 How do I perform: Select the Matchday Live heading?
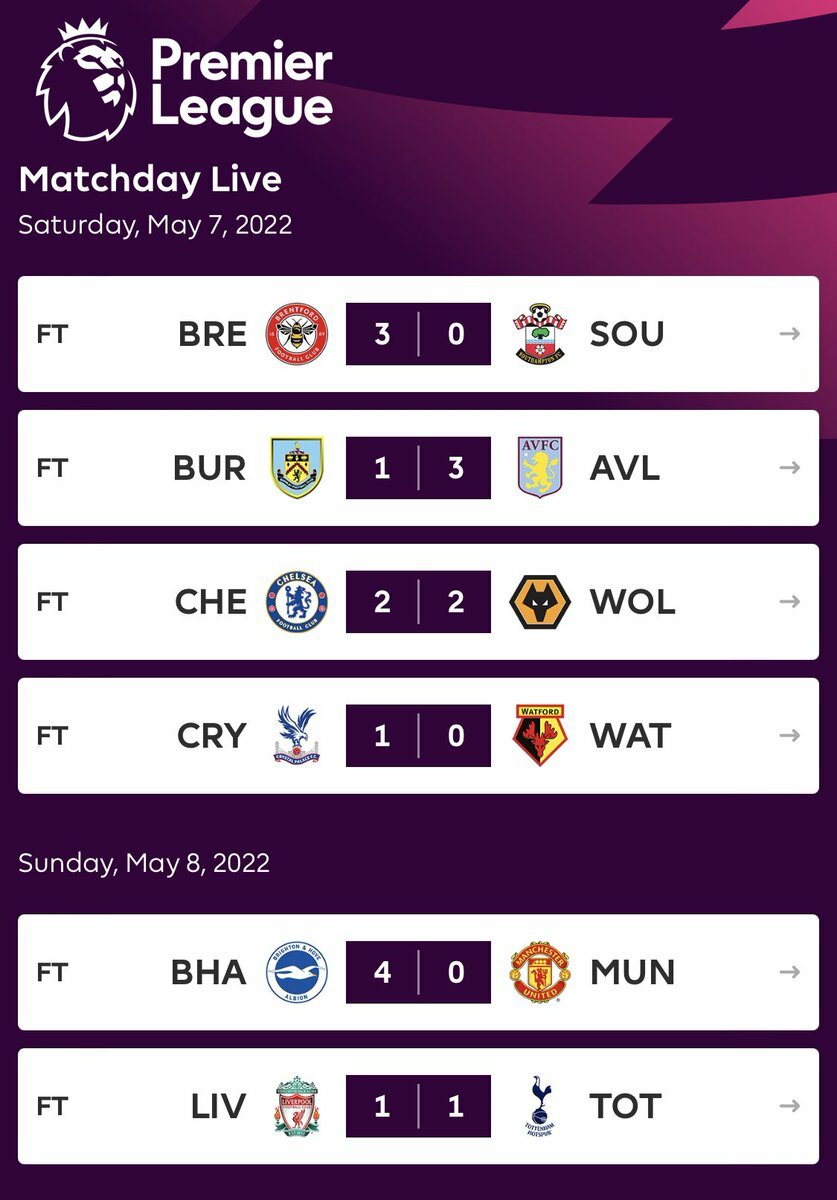coord(150,180)
